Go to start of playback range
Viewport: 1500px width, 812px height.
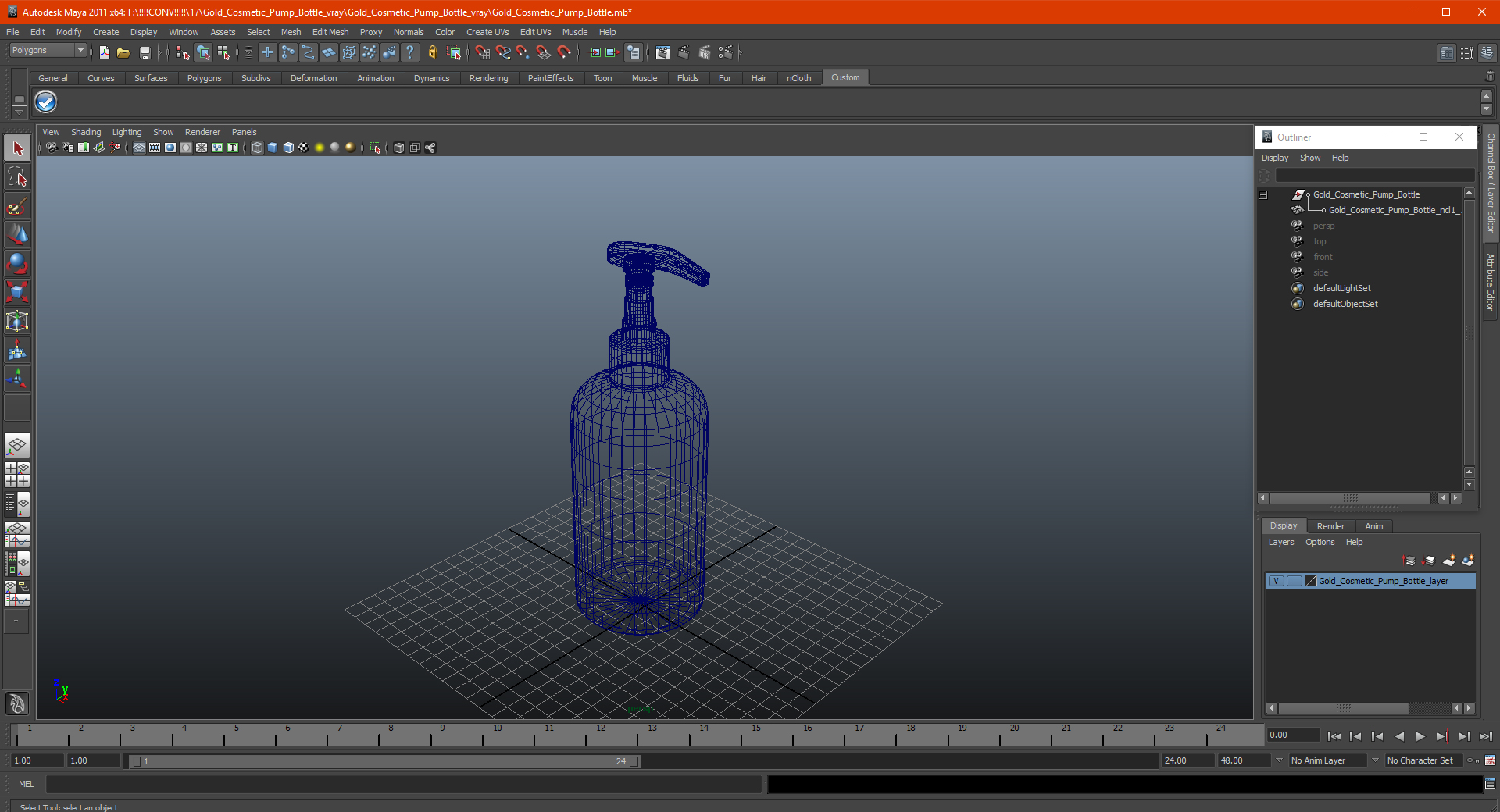[x=1334, y=735]
